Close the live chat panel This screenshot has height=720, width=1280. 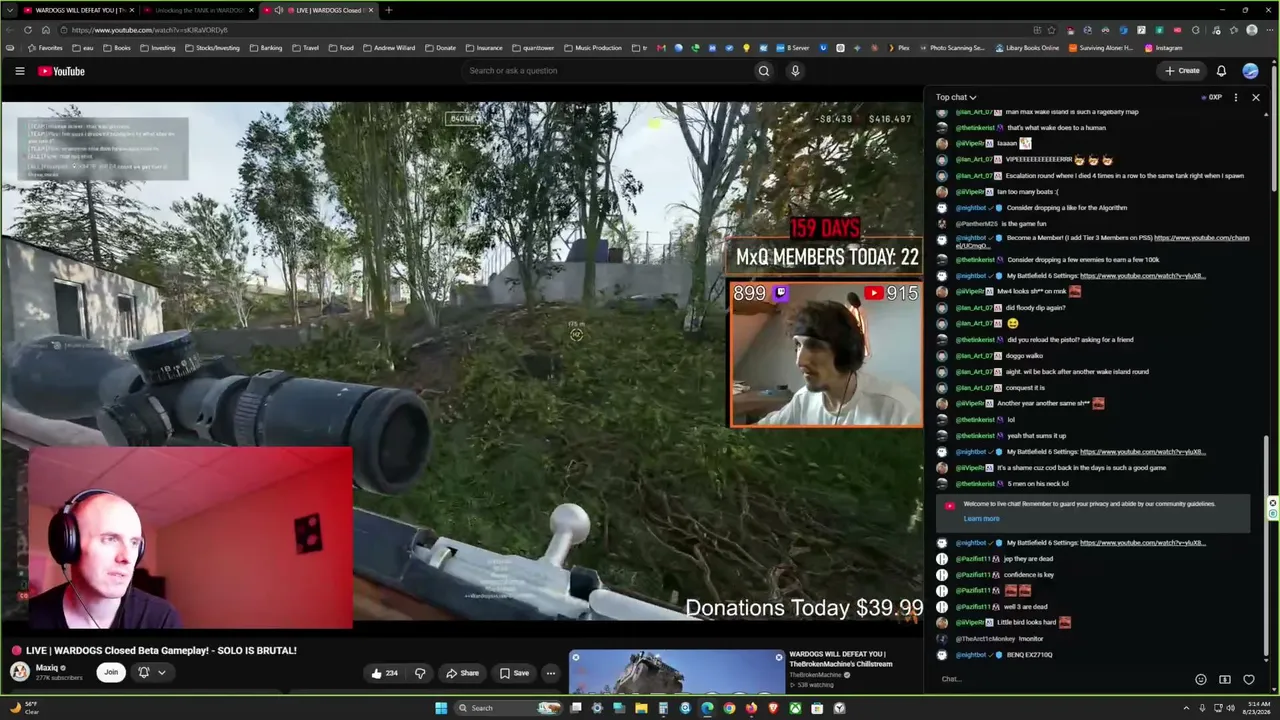1256,97
